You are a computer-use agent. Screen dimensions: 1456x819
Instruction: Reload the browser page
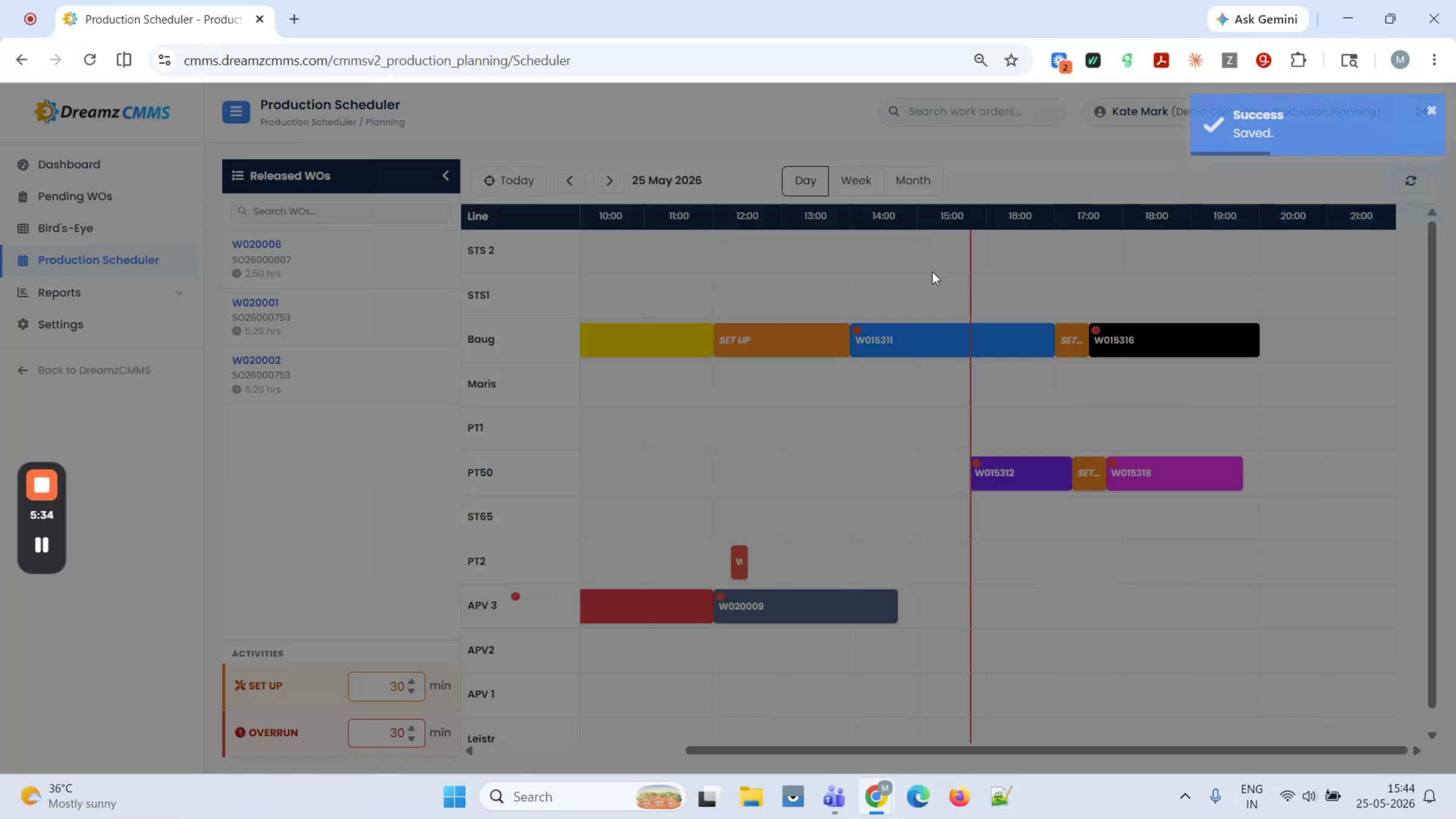click(90, 60)
